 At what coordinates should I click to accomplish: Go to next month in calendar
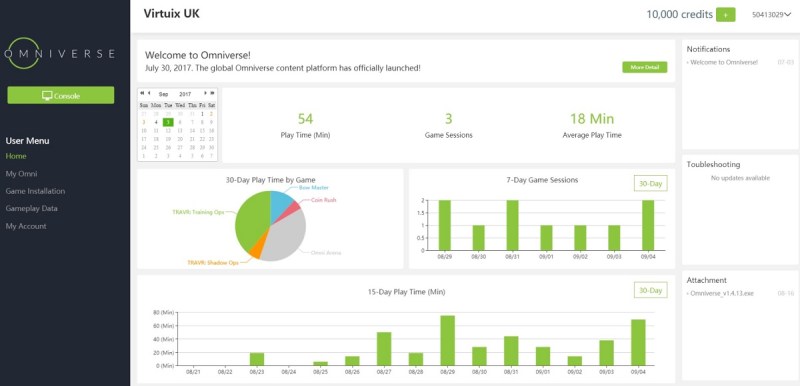pos(206,93)
